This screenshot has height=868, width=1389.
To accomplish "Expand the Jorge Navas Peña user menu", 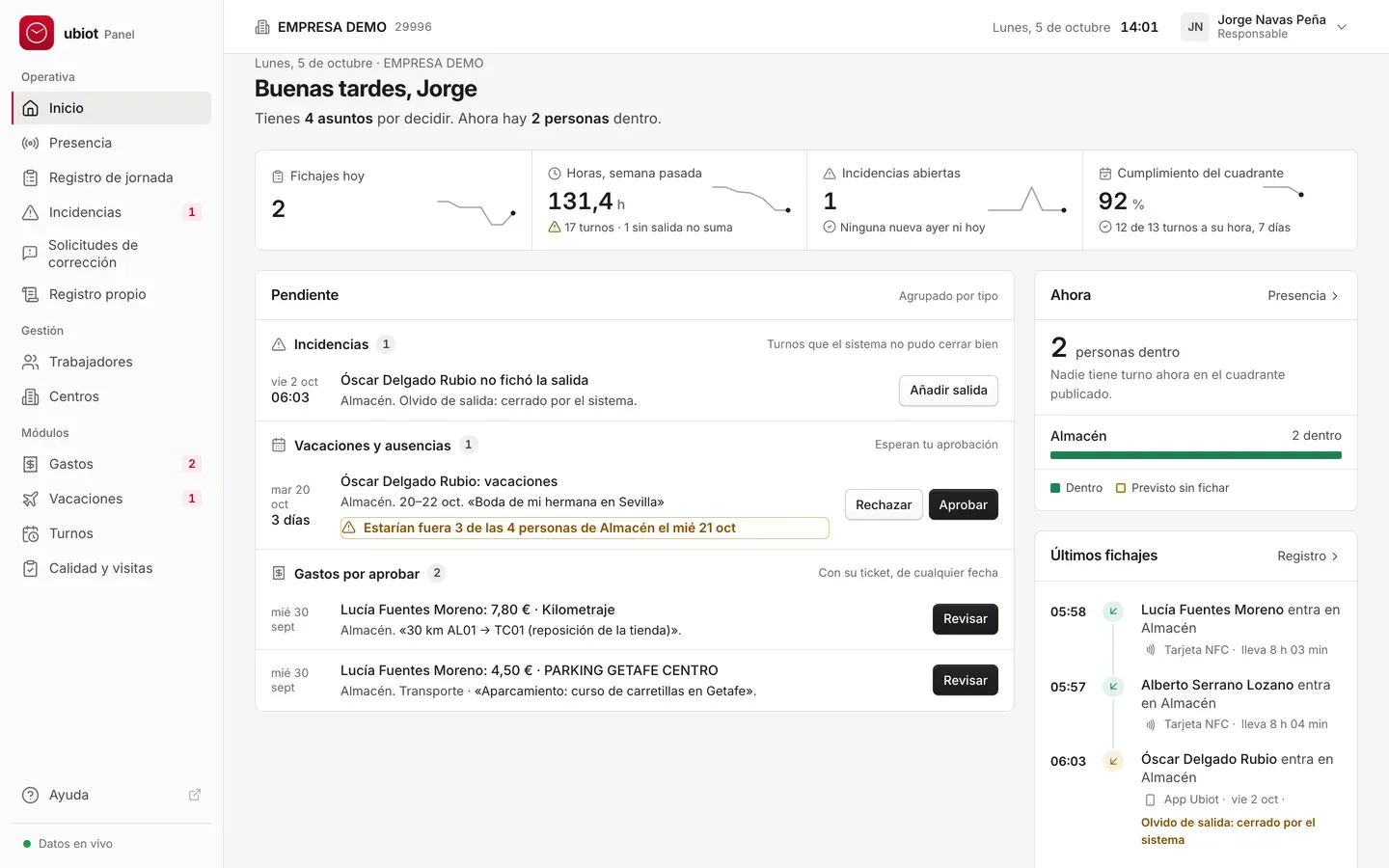I will pyautogui.click(x=1265, y=27).
